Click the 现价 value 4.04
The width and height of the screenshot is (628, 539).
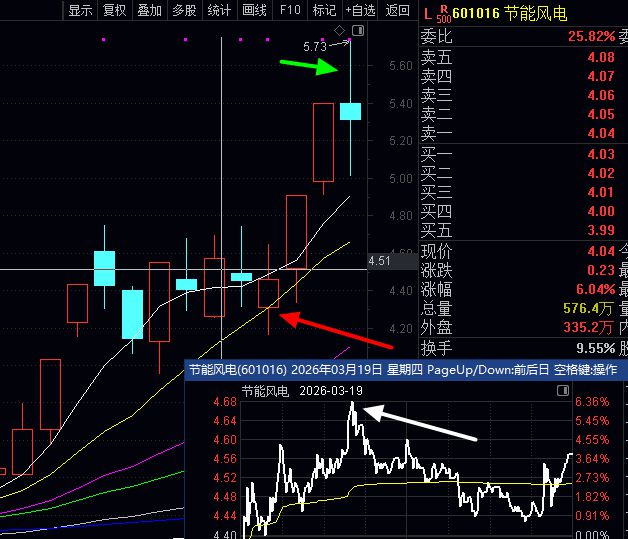coord(601,251)
